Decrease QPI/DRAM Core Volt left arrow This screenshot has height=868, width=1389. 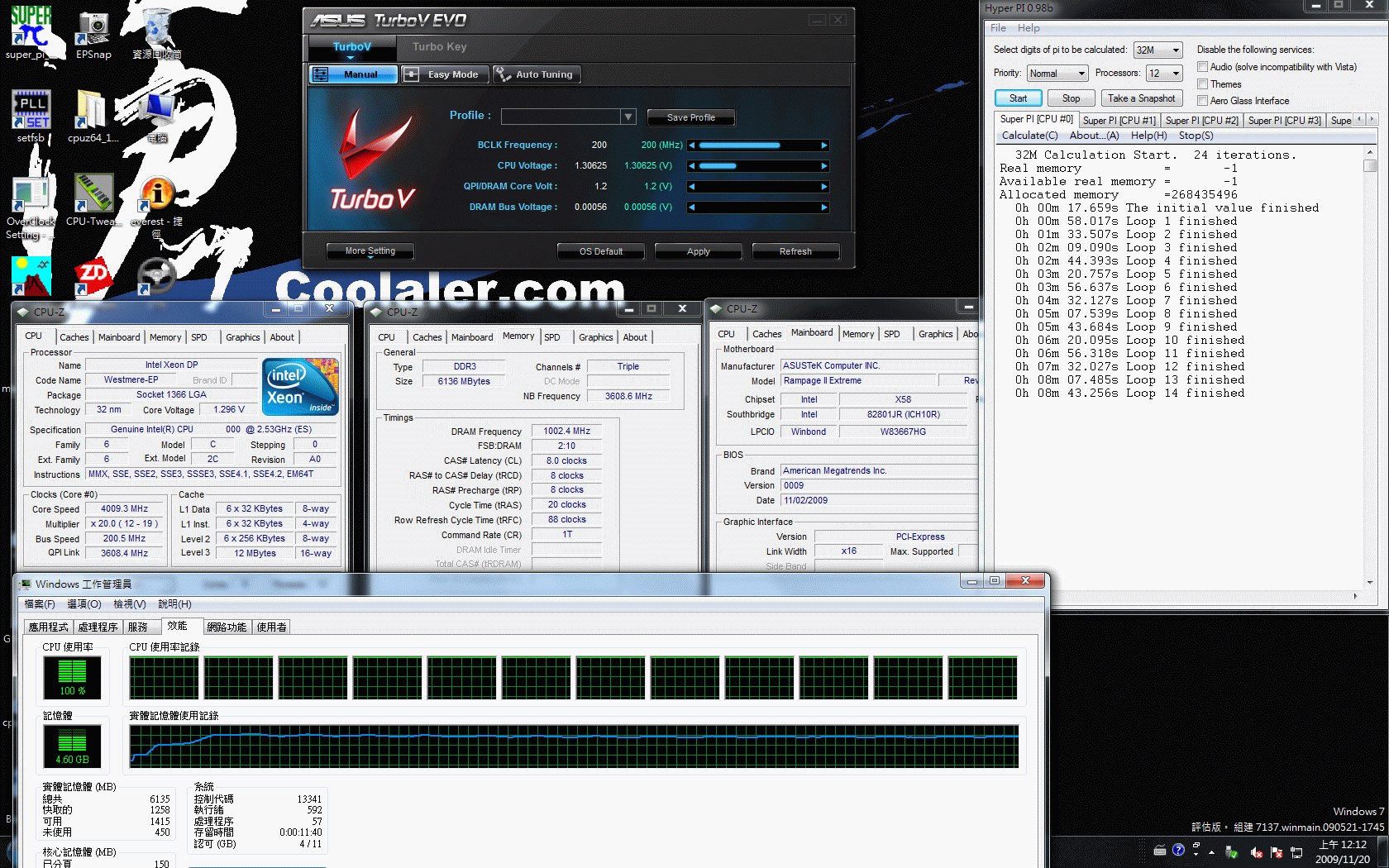click(692, 187)
